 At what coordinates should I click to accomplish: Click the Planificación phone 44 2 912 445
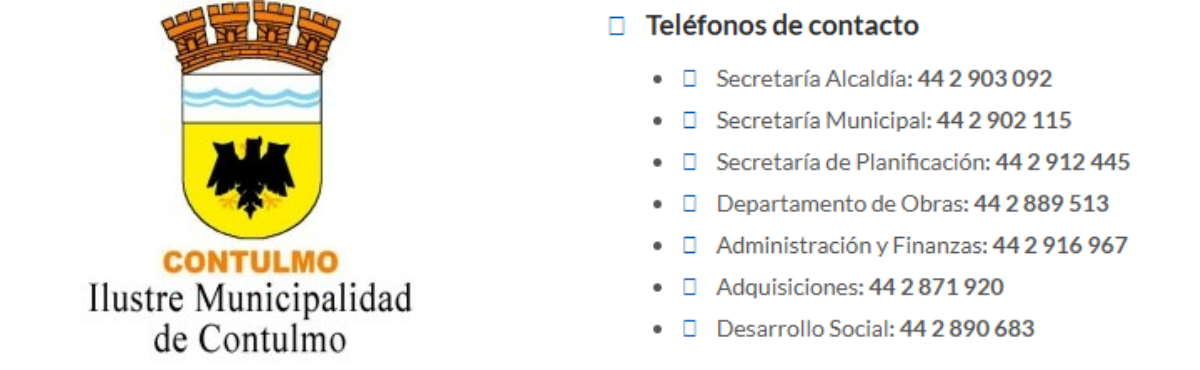coord(1063,162)
